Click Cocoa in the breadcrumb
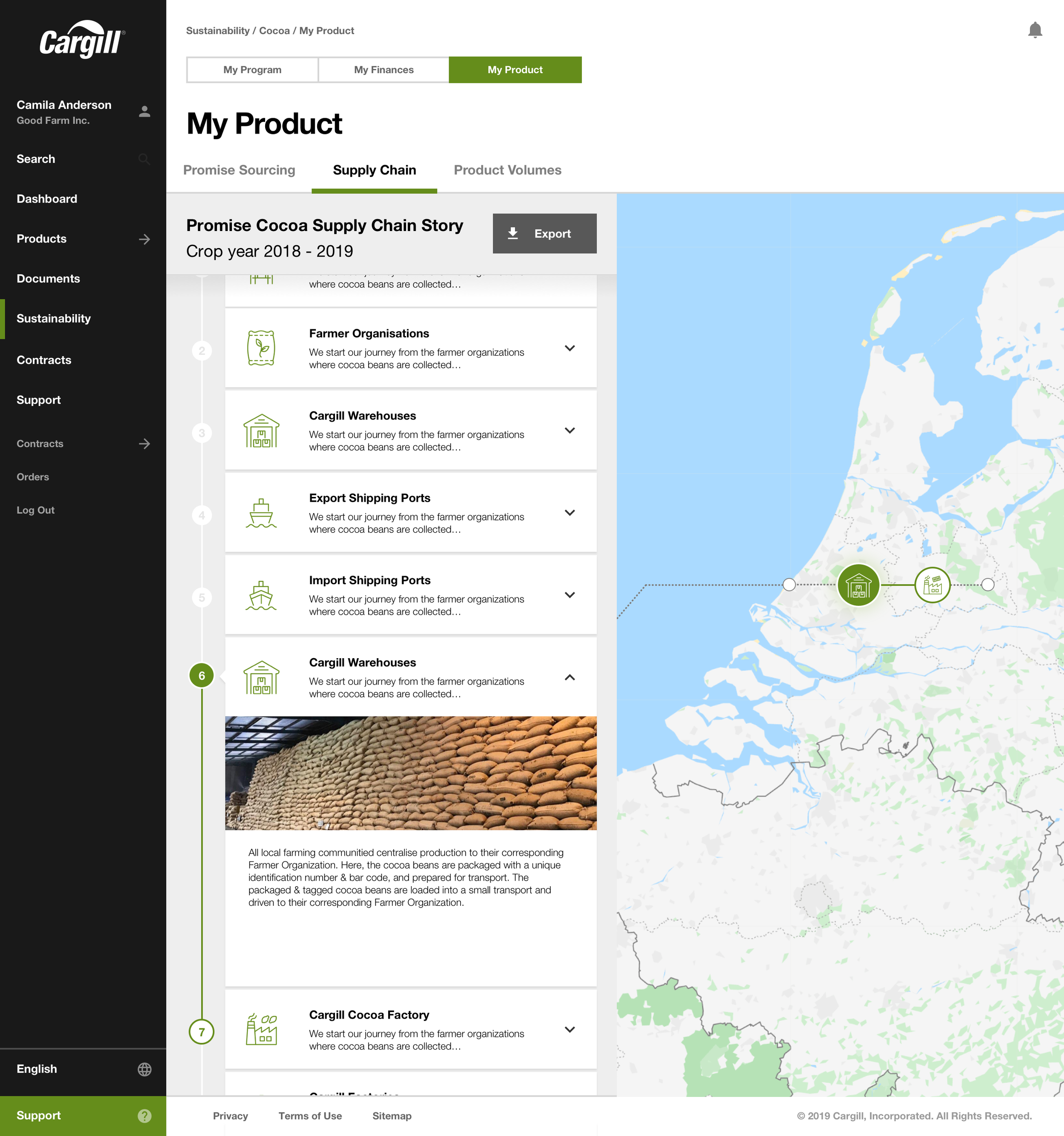1064x1136 pixels. [275, 31]
